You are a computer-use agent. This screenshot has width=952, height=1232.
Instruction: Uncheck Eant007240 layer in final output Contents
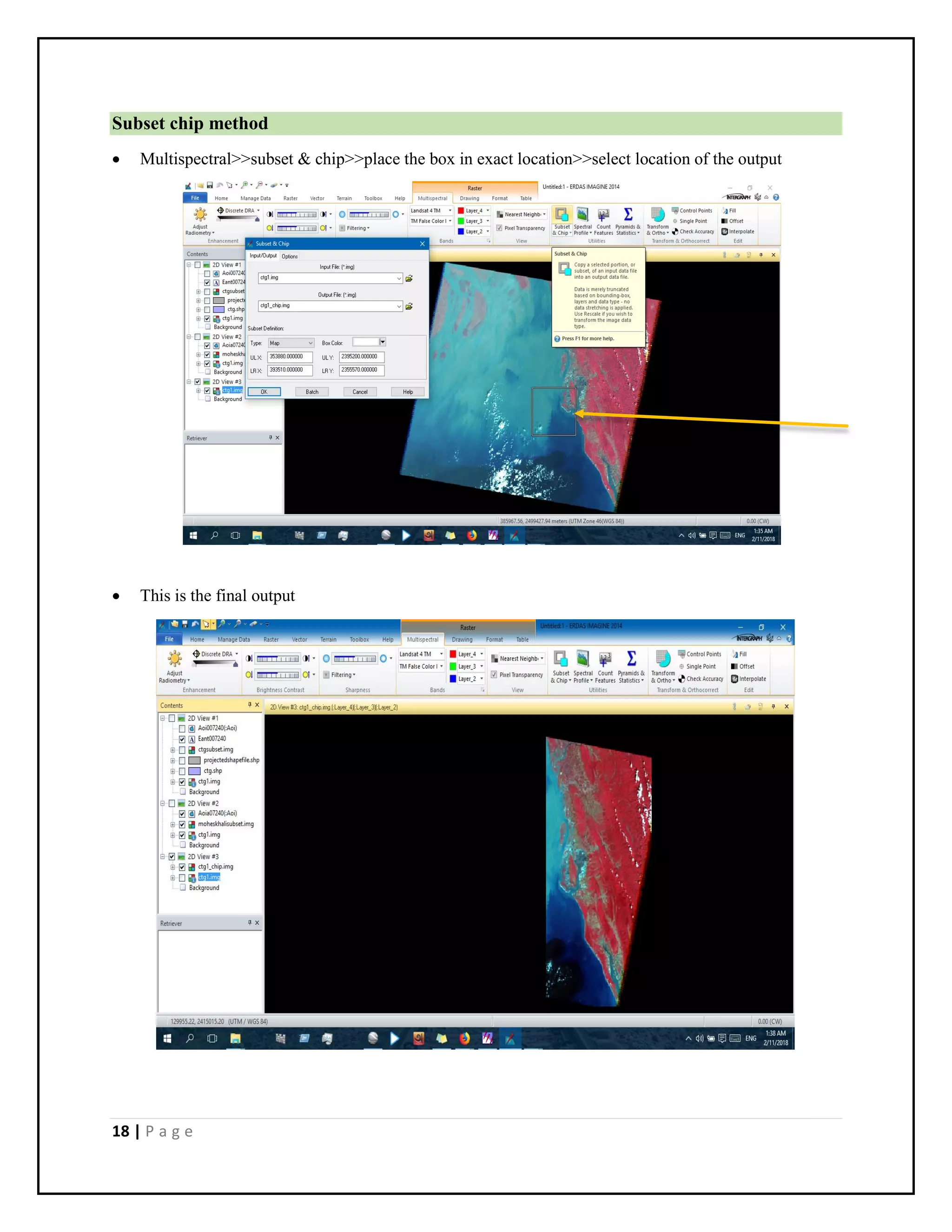tap(182, 739)
